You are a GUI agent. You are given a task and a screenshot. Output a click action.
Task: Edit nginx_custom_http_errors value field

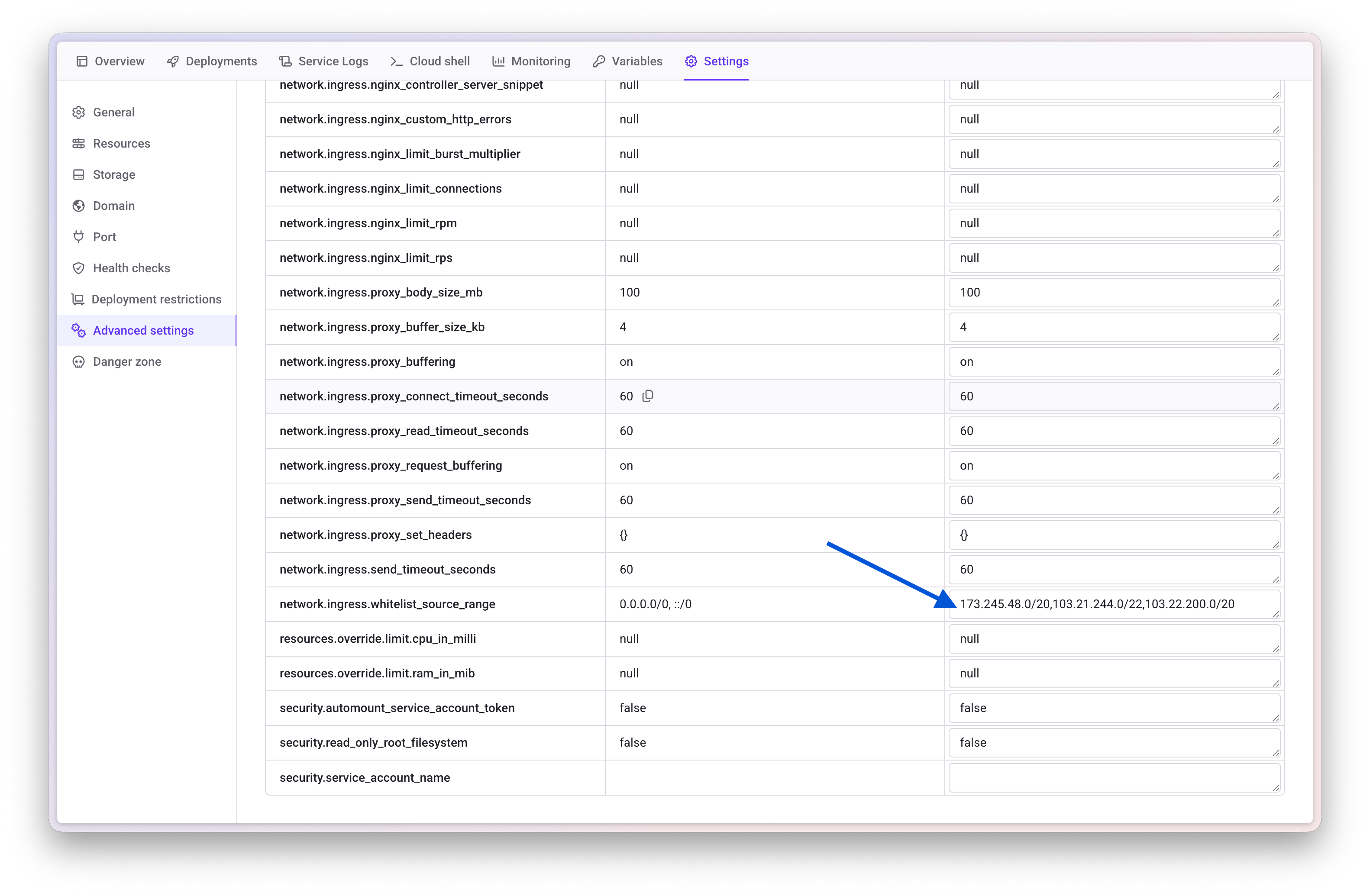point(1115,119)
